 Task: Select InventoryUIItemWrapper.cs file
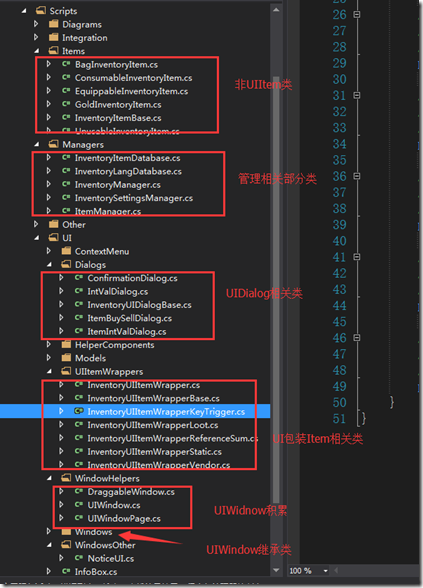(144, 385)
